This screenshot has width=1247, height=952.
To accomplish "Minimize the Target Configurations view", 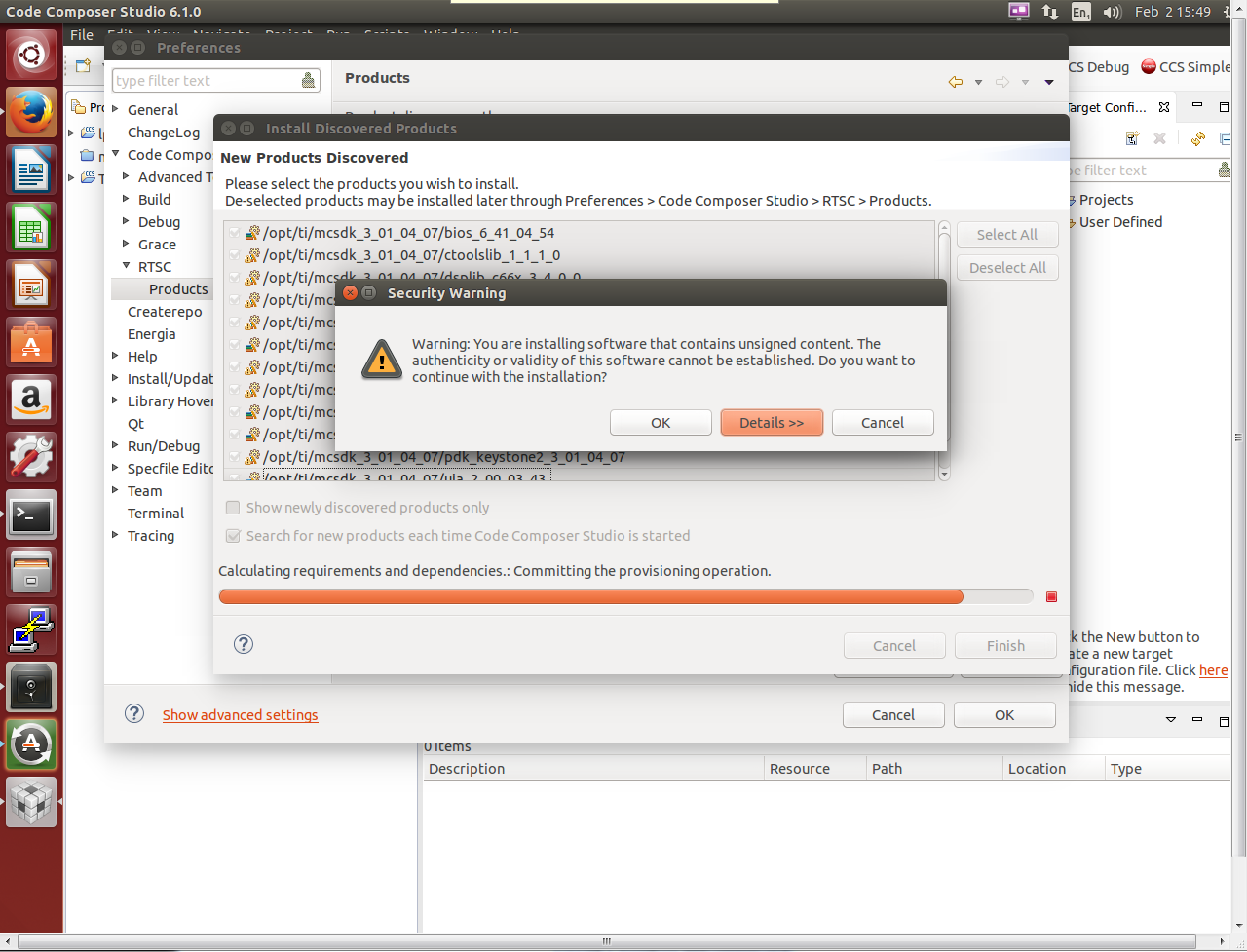I will click(1197, 106).
